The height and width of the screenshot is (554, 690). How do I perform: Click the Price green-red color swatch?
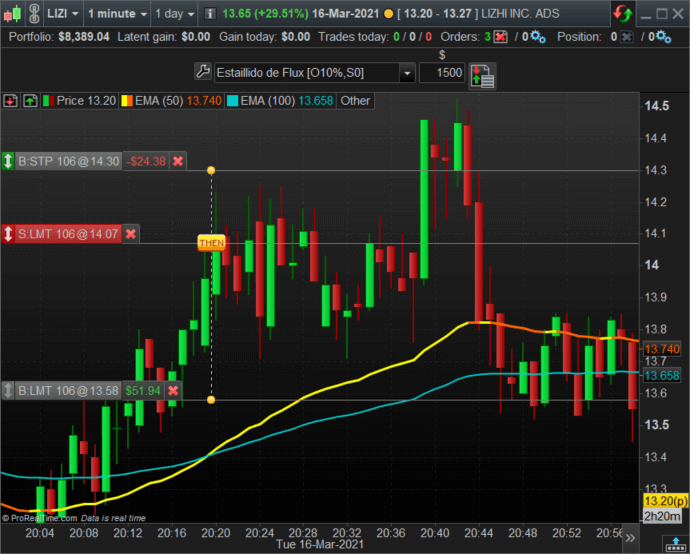pos(48,101)
